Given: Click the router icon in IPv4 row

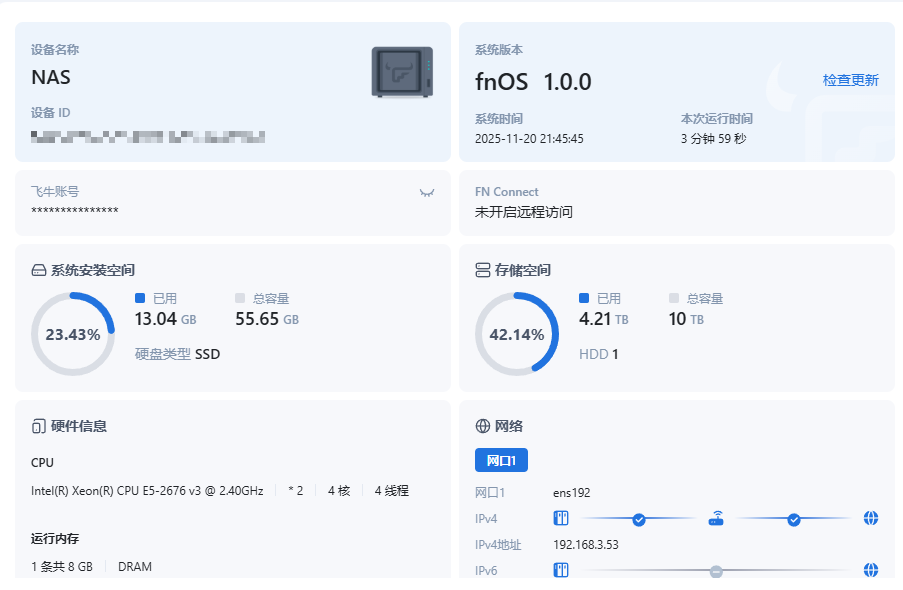Looking at the screenshot, I should click(x=716, y=518).
